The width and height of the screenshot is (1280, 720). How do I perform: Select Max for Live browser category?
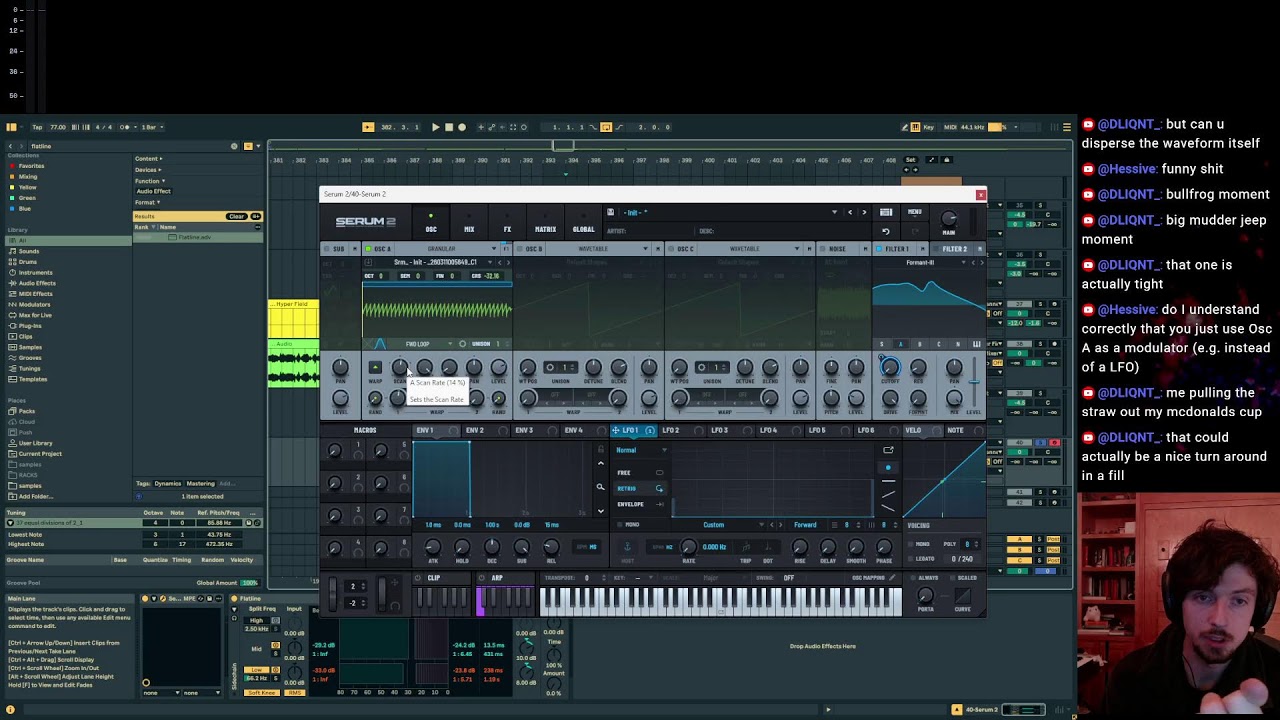[x=35, y=315]
